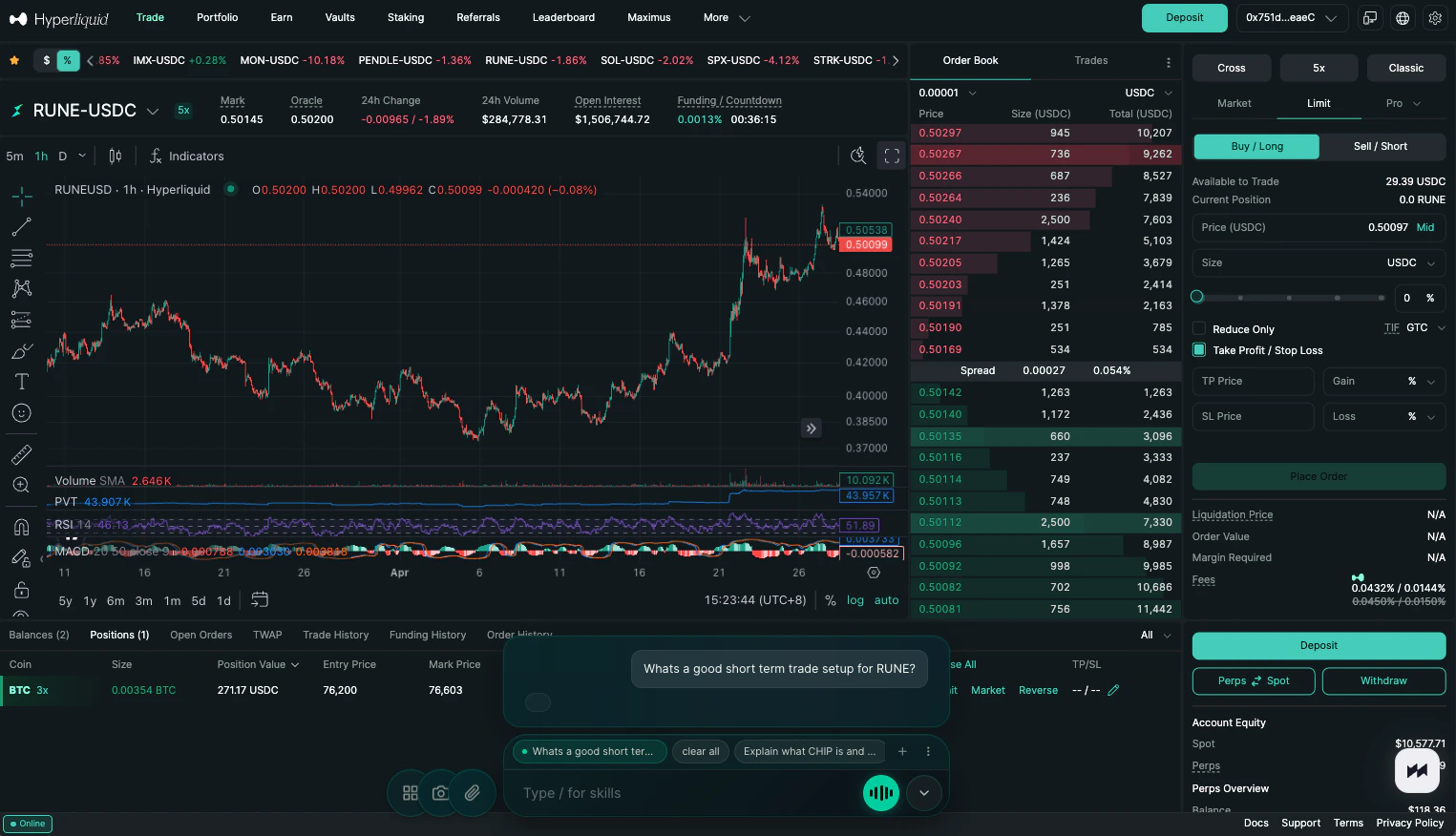
Task: Open chart settings gear near time axis
Action: [874, 573]
